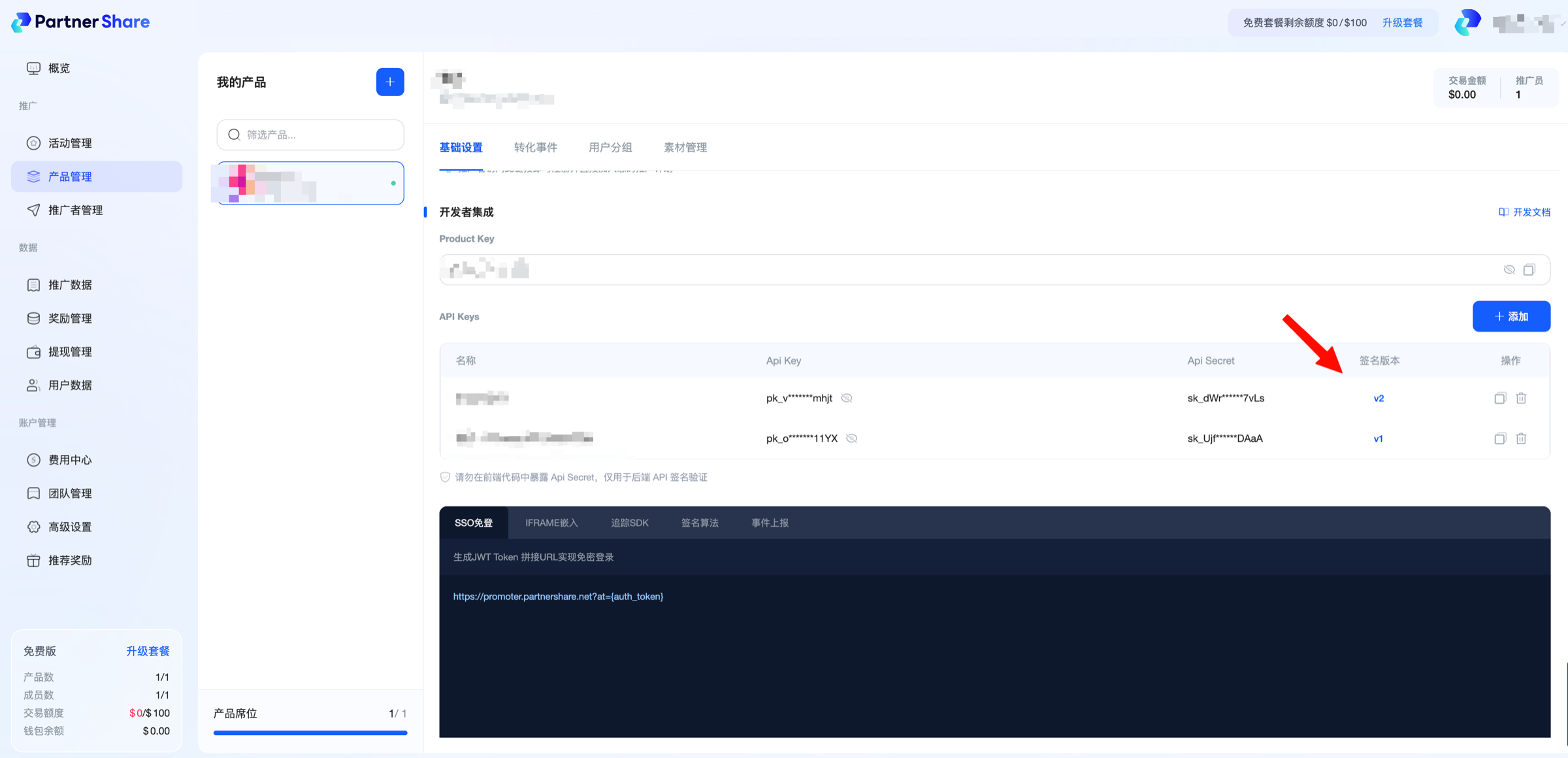Open 提现管理 wallet page
Image resolution: width=1568 pixels, height=758 pixels.
(x=97, y=352)
